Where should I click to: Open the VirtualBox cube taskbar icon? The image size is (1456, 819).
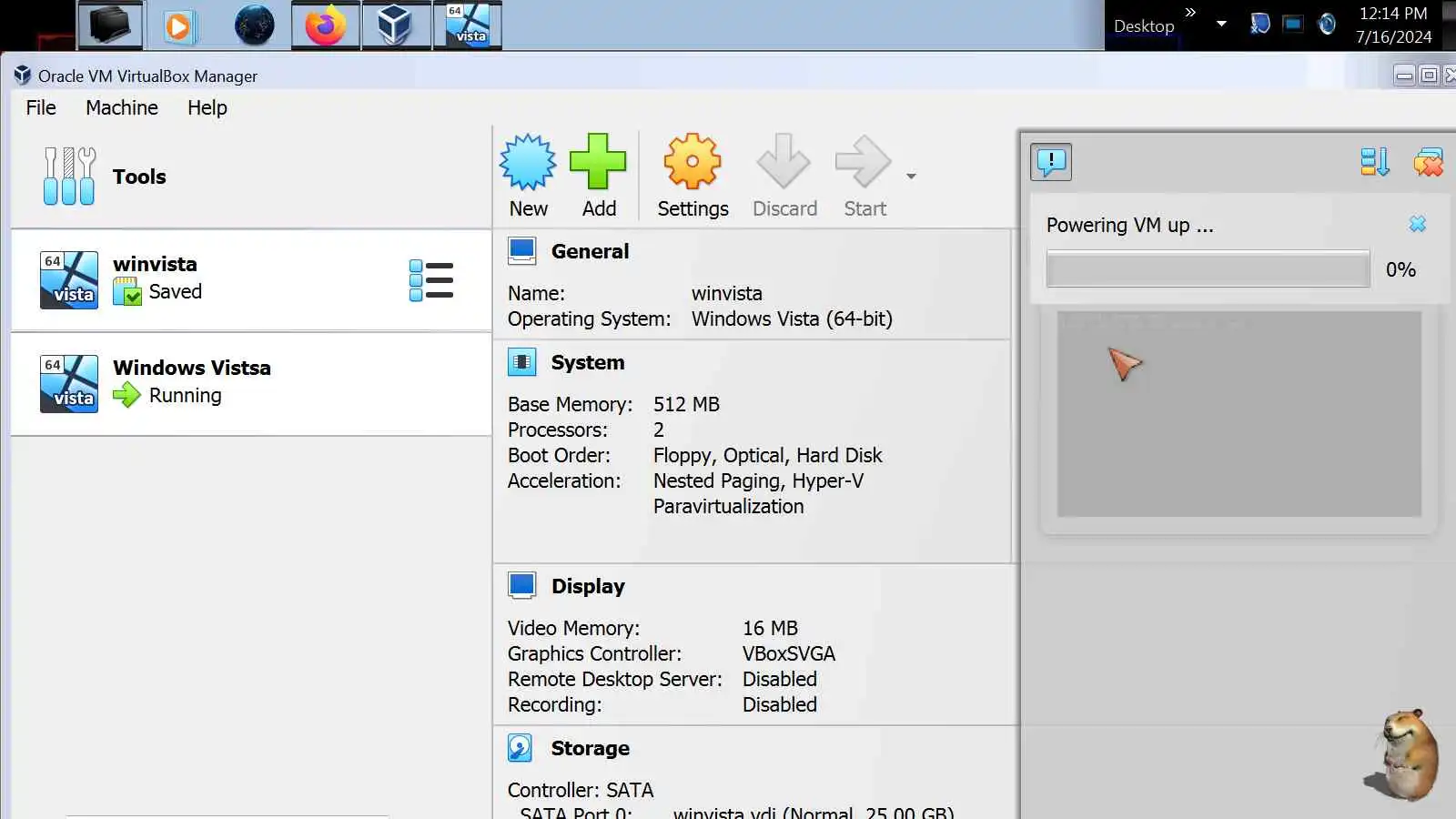pyautogui.click(x=396, y=25)
